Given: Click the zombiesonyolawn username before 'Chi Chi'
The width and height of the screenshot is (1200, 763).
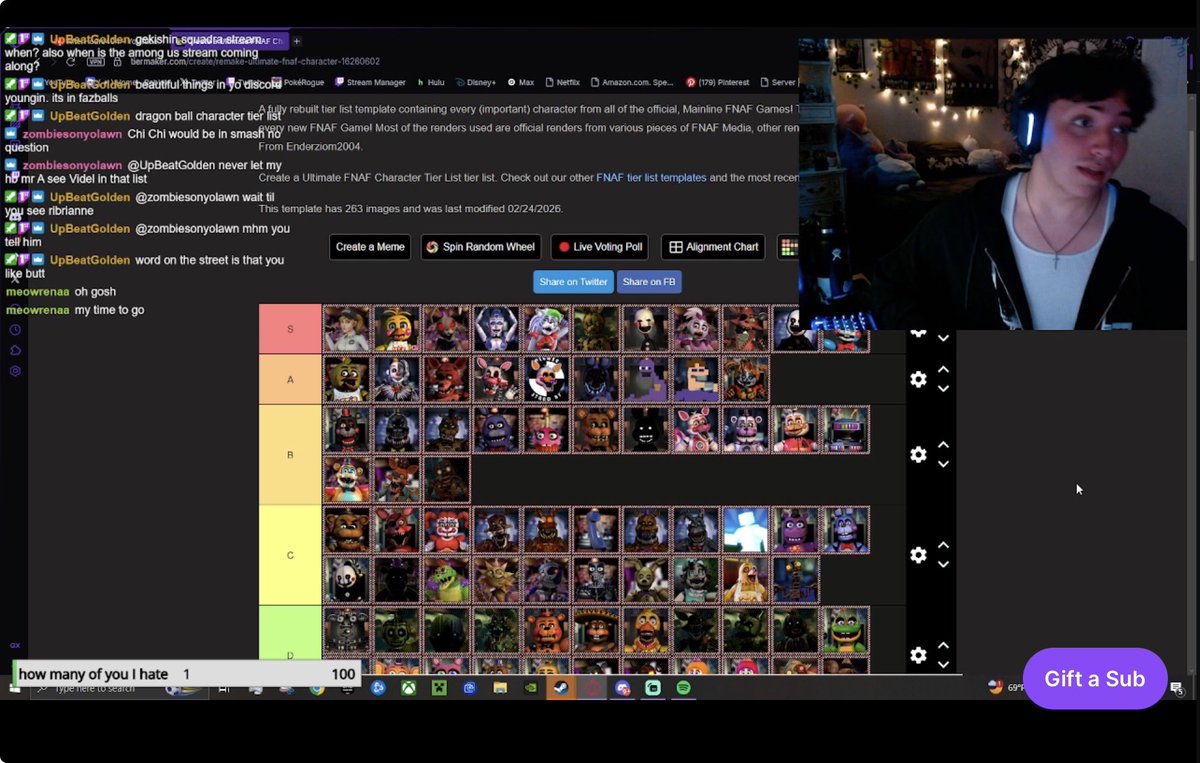Looking at the screenshot, I should (x=72, y=134).
